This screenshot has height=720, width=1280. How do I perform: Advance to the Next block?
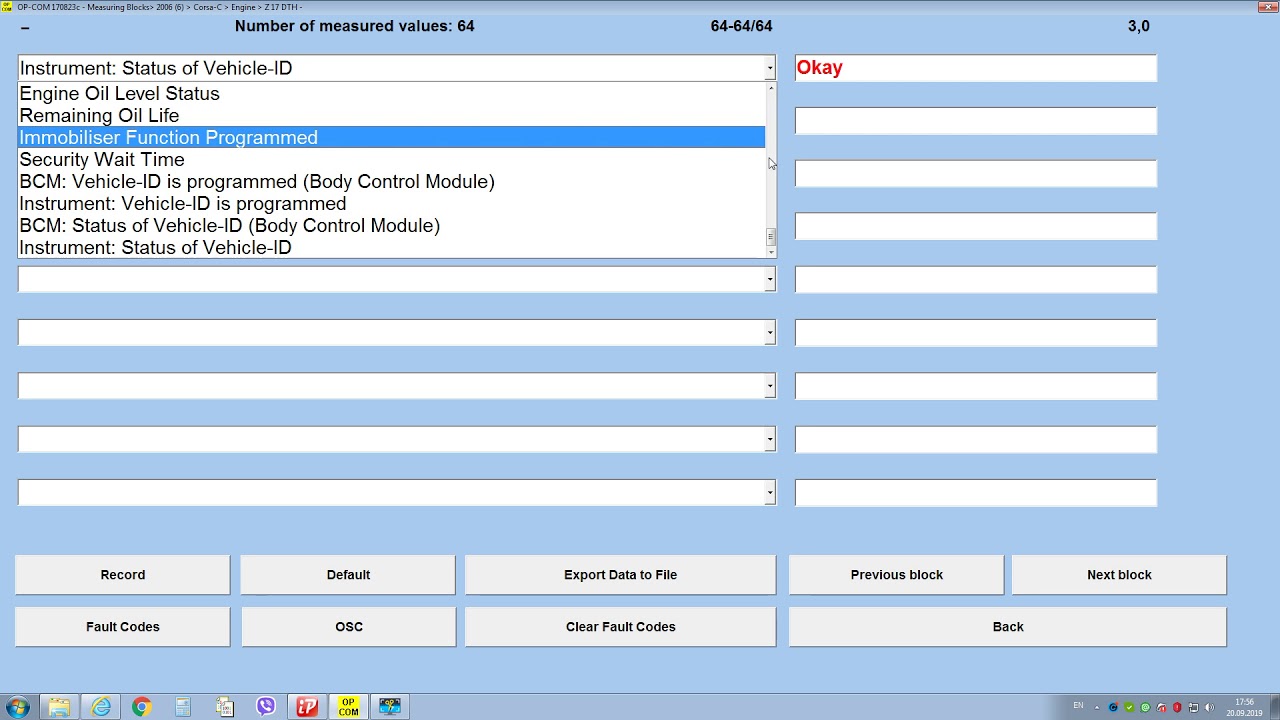click(1119, 575)
